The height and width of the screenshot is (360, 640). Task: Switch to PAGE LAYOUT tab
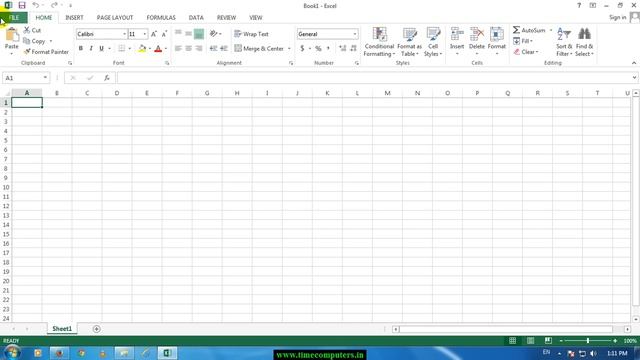(115, 18)
